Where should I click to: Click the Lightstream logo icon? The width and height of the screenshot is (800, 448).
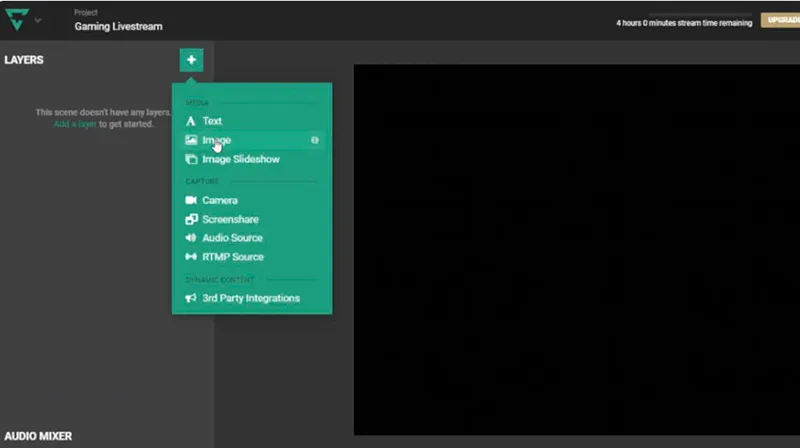[17, 19]
